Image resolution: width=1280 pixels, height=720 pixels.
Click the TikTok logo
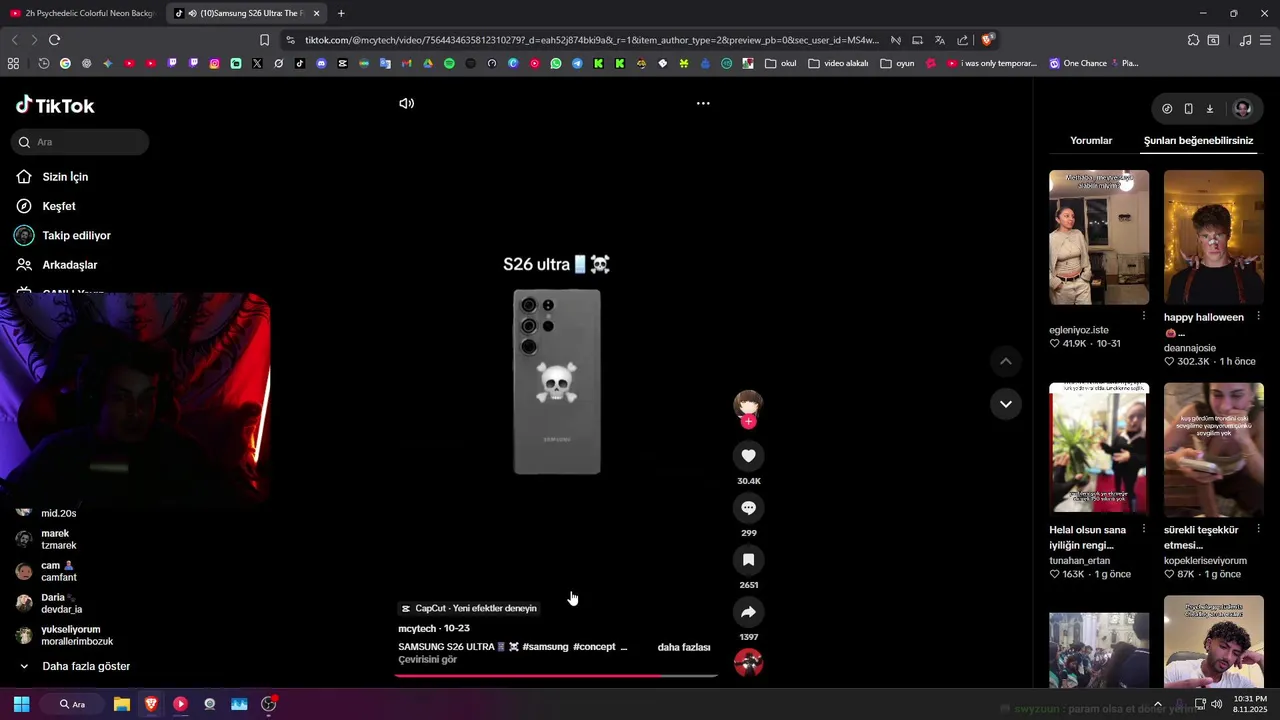[x=55, y=105]
